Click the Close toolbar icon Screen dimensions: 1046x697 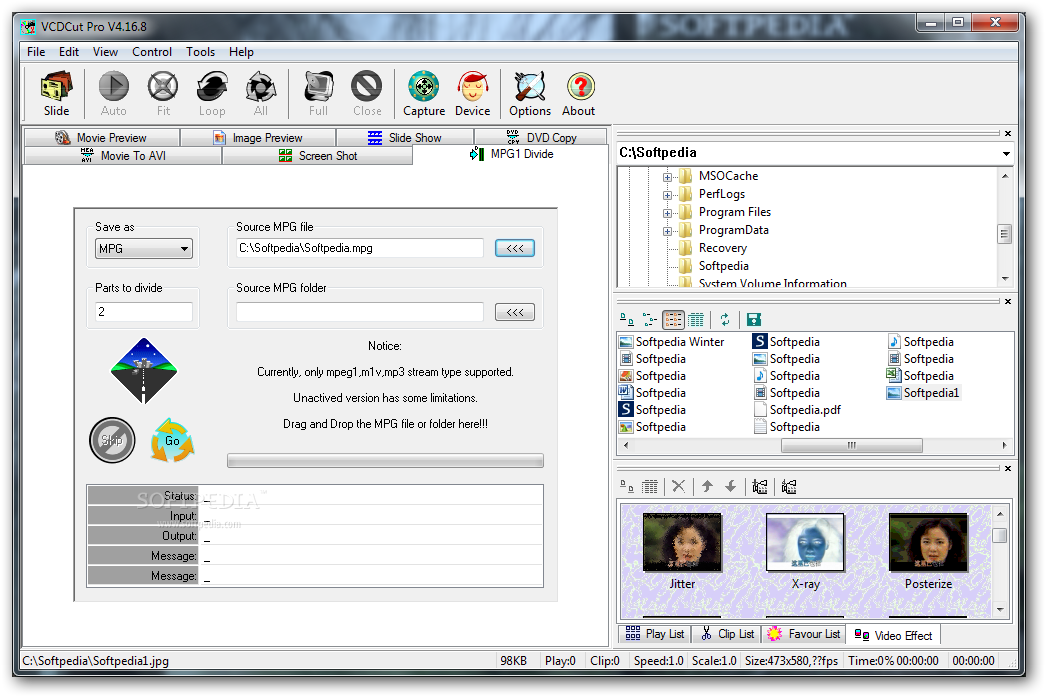click(367, 94)
